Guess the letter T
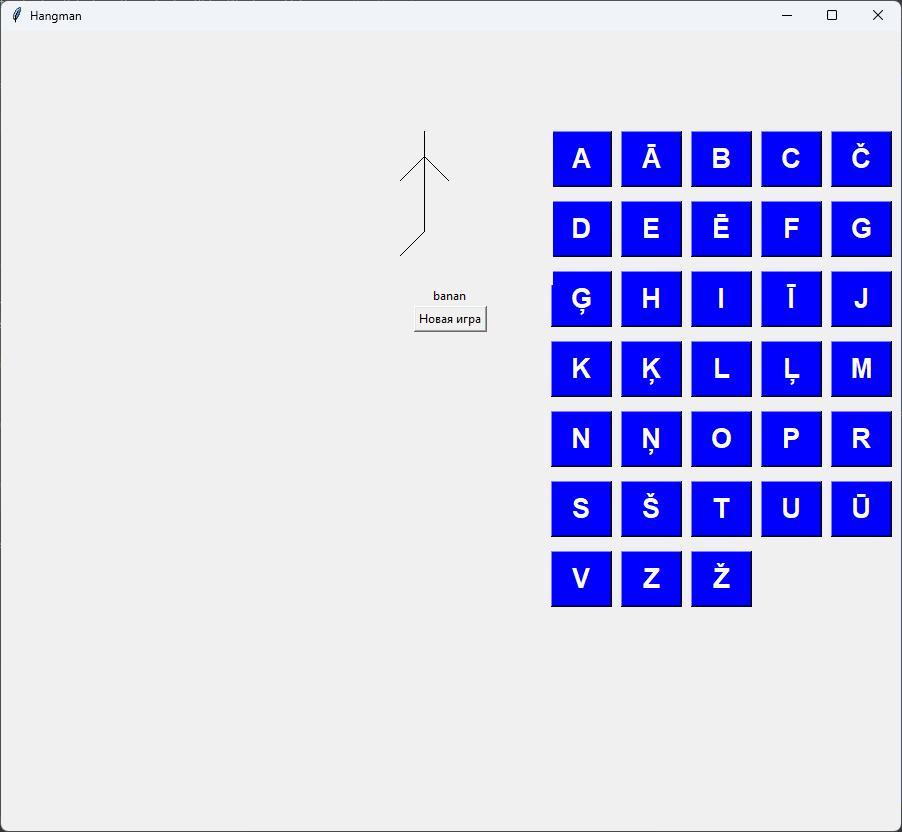 (x=721, y=509)
